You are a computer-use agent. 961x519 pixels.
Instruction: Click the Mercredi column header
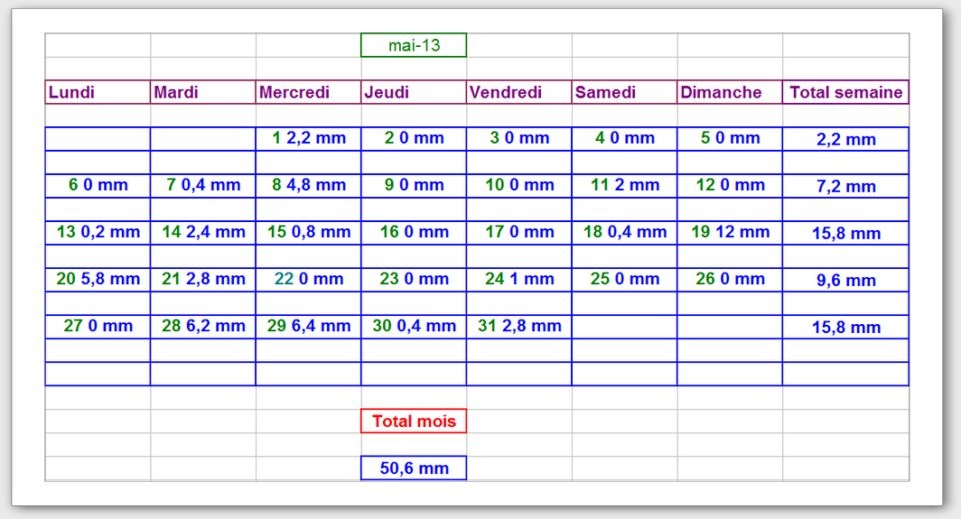click(308, 92)
